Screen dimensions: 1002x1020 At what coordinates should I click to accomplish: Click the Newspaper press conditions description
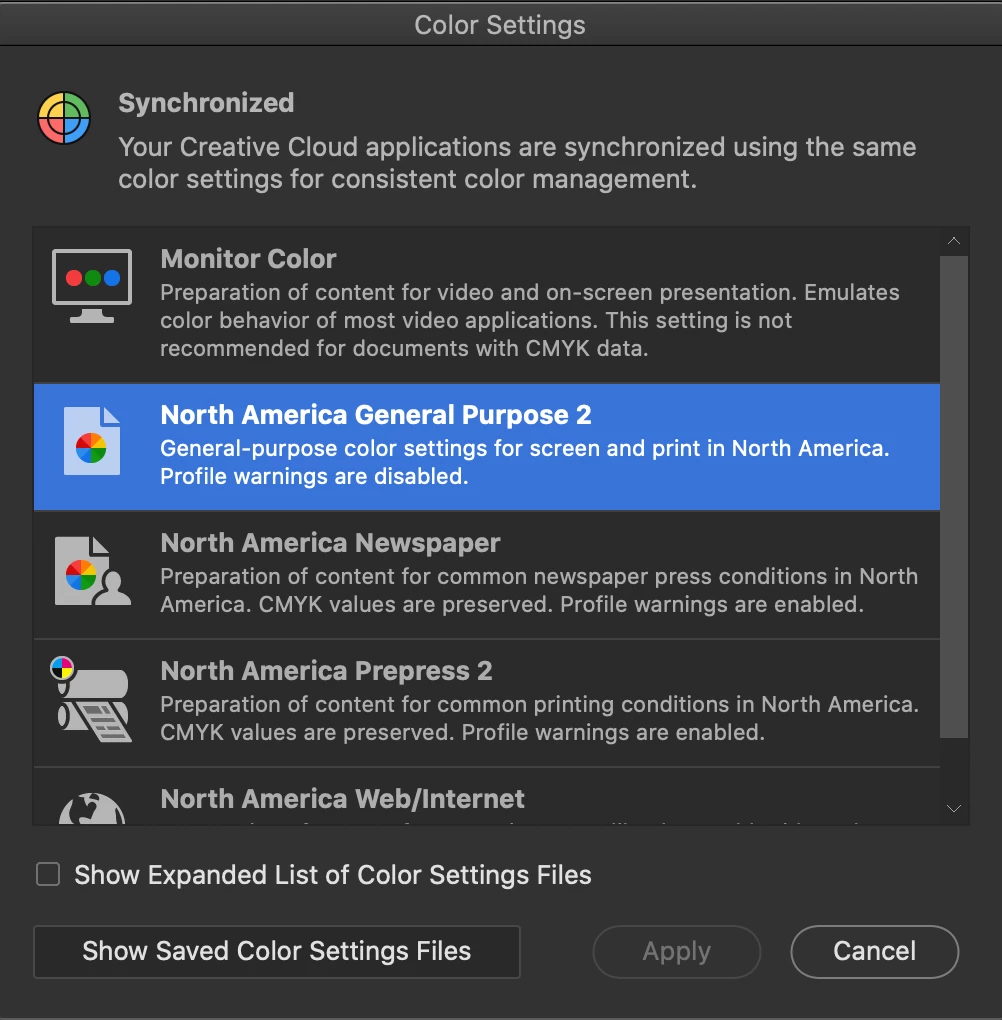[x=539, y=591]
